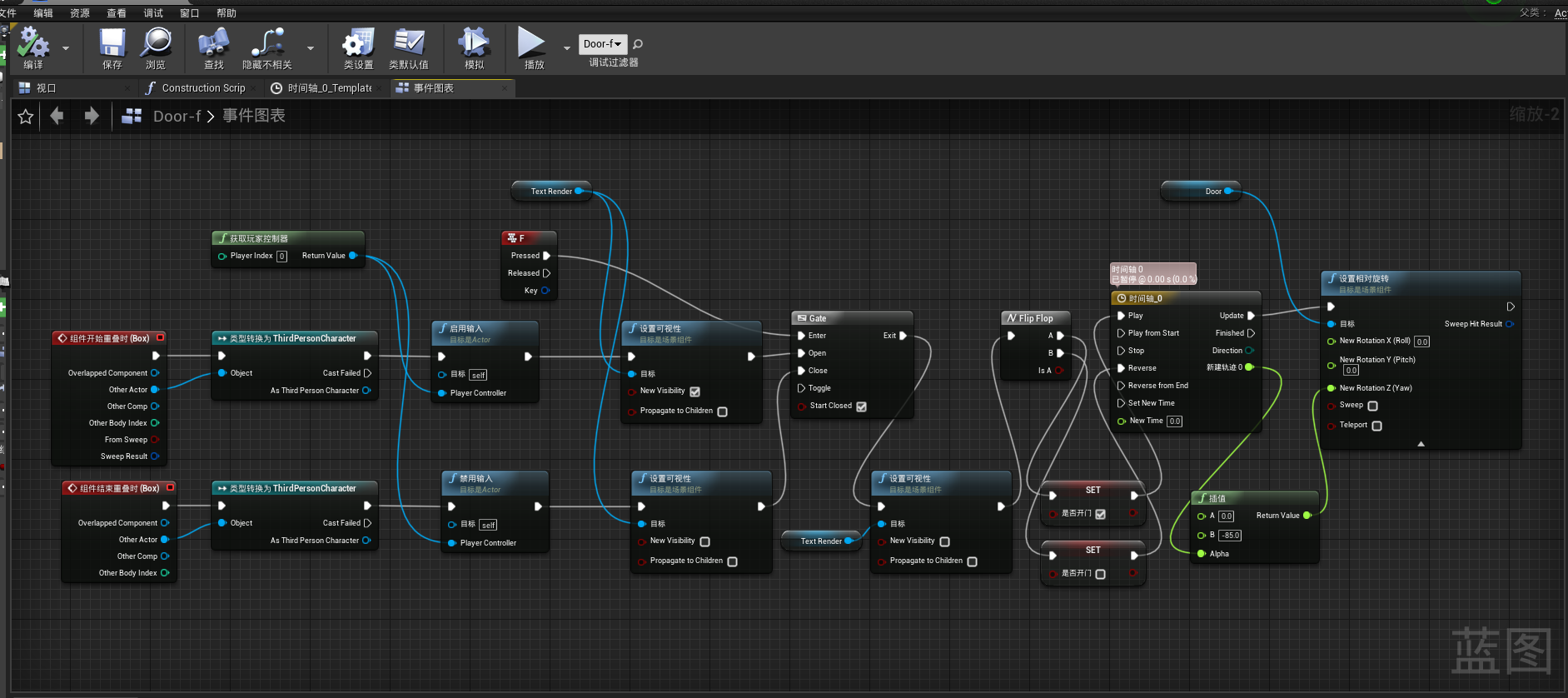Click the 编译 (Compile) toolbar icon
The height and width of the screenshot is (698, 1568).
click(x=33, y=43)
